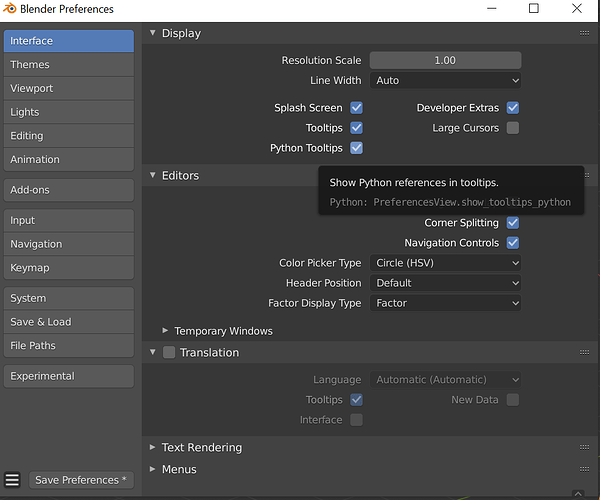The width and height of the screenshot is (600, 500).
Task: Go to the System tab
Action: (69, 298)
